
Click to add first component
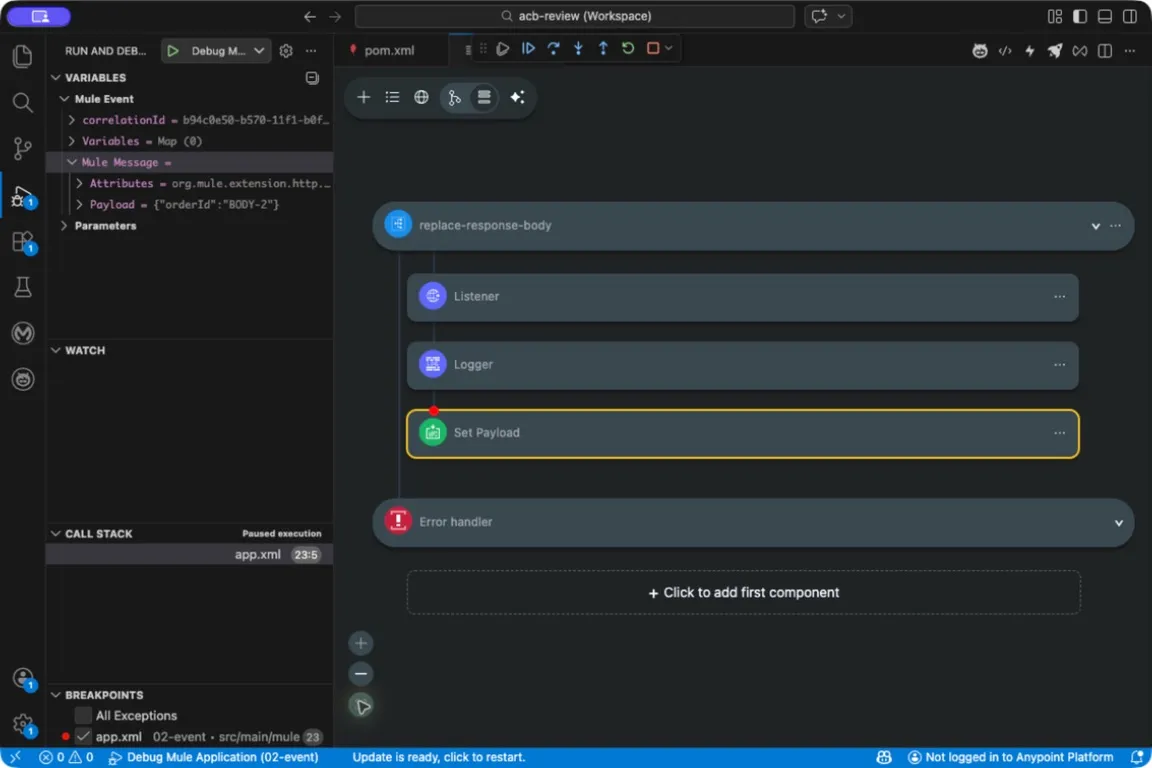click(x=744, y=592)
